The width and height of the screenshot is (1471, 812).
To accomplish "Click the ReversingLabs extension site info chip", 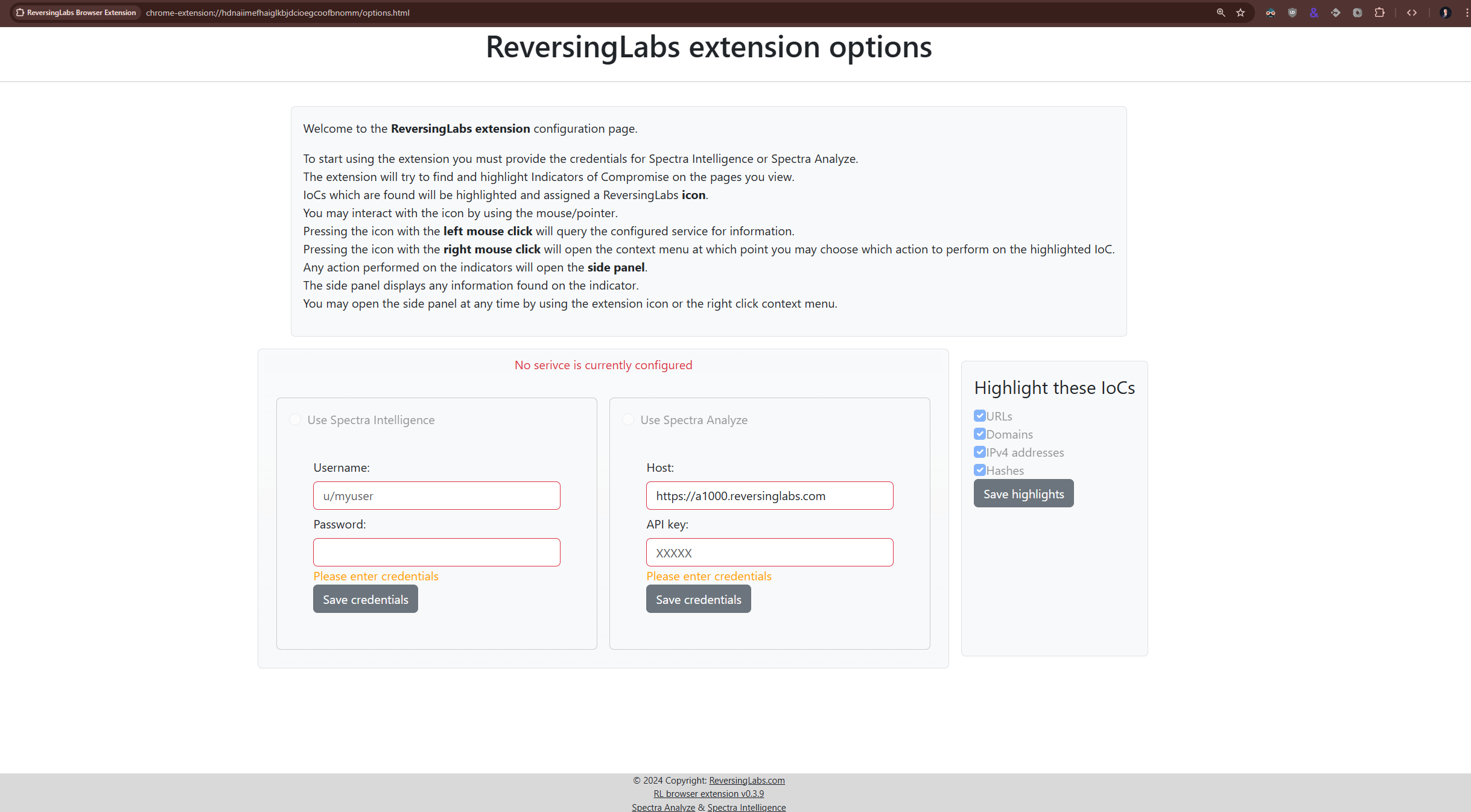I will click(76, 13).
